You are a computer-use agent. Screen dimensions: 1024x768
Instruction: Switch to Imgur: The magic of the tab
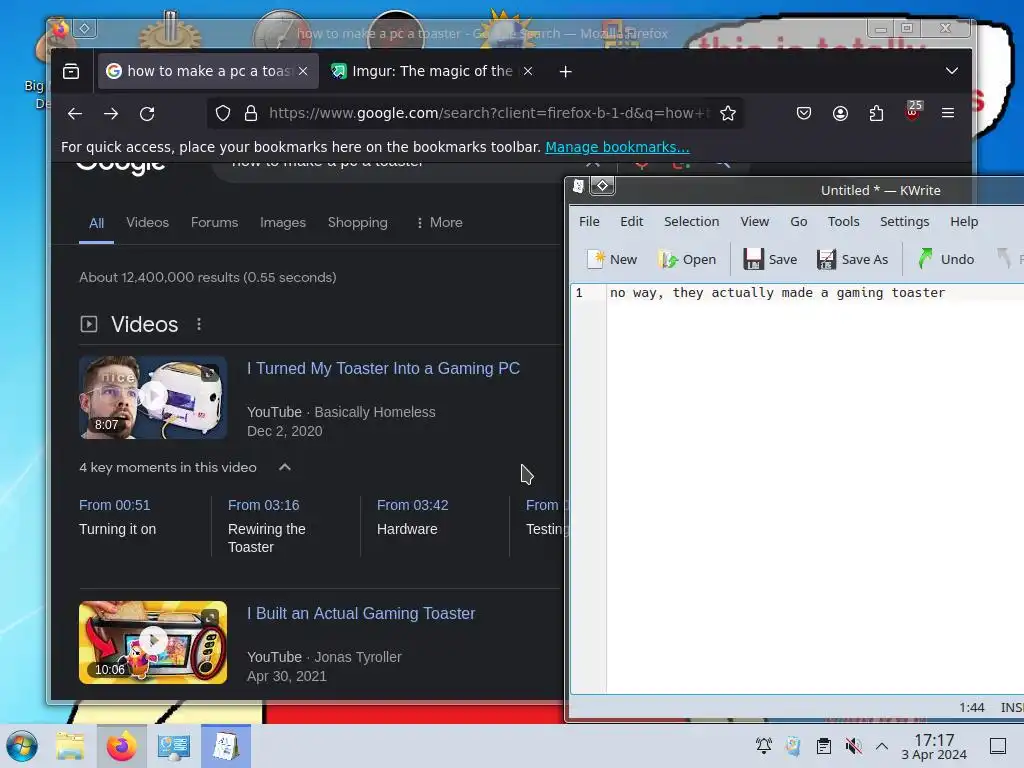pyautogui.click(x=432, y=71)
